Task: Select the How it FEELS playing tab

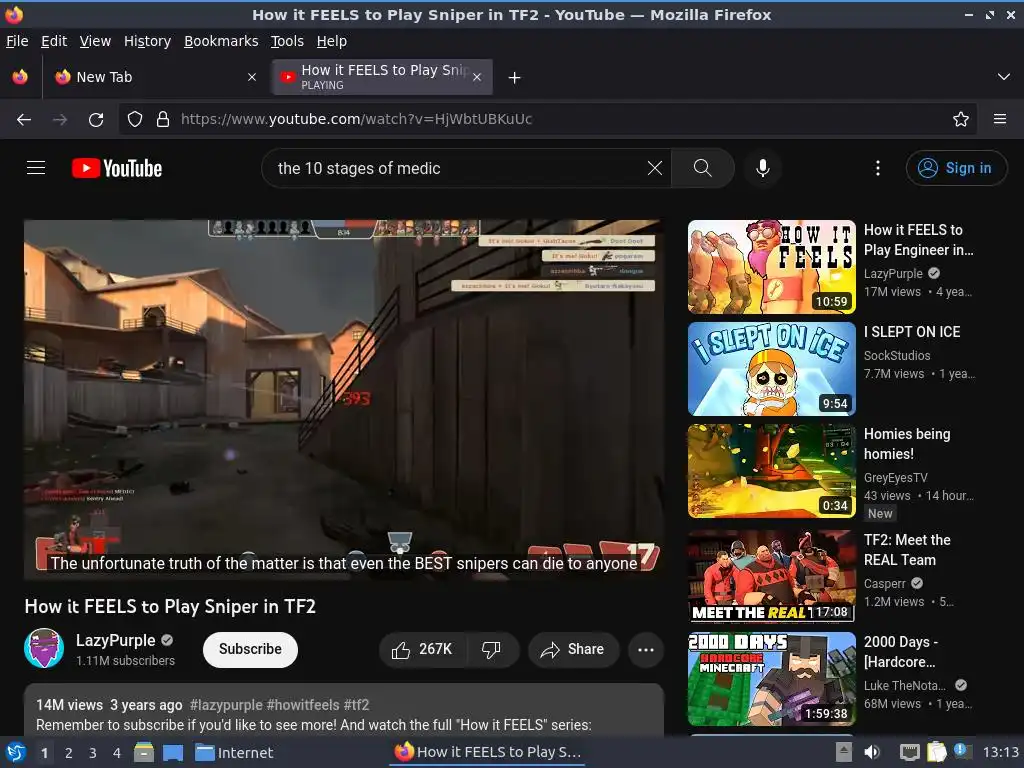Action: pos(382,77)
